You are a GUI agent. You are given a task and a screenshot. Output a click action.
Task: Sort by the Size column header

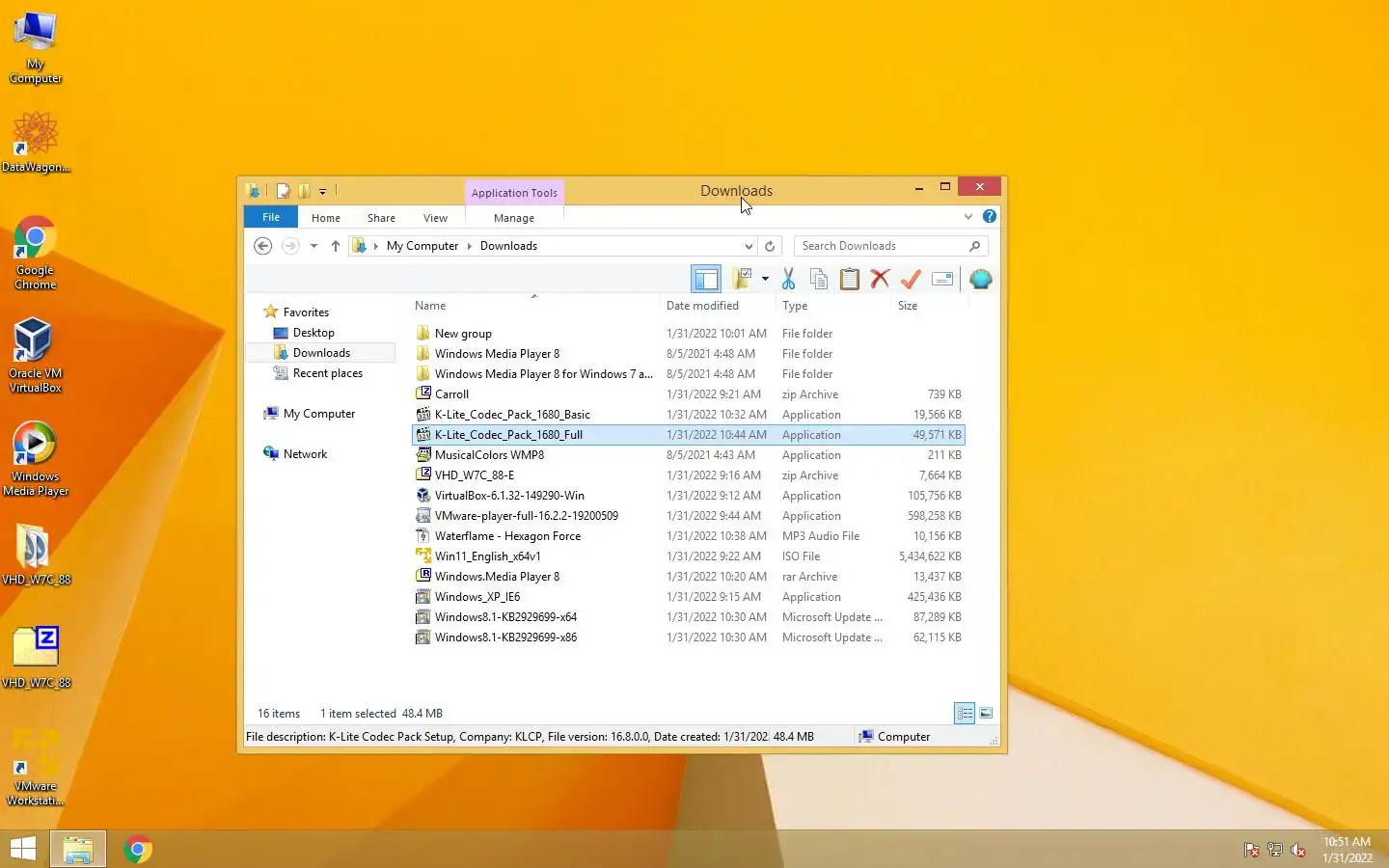908,306
